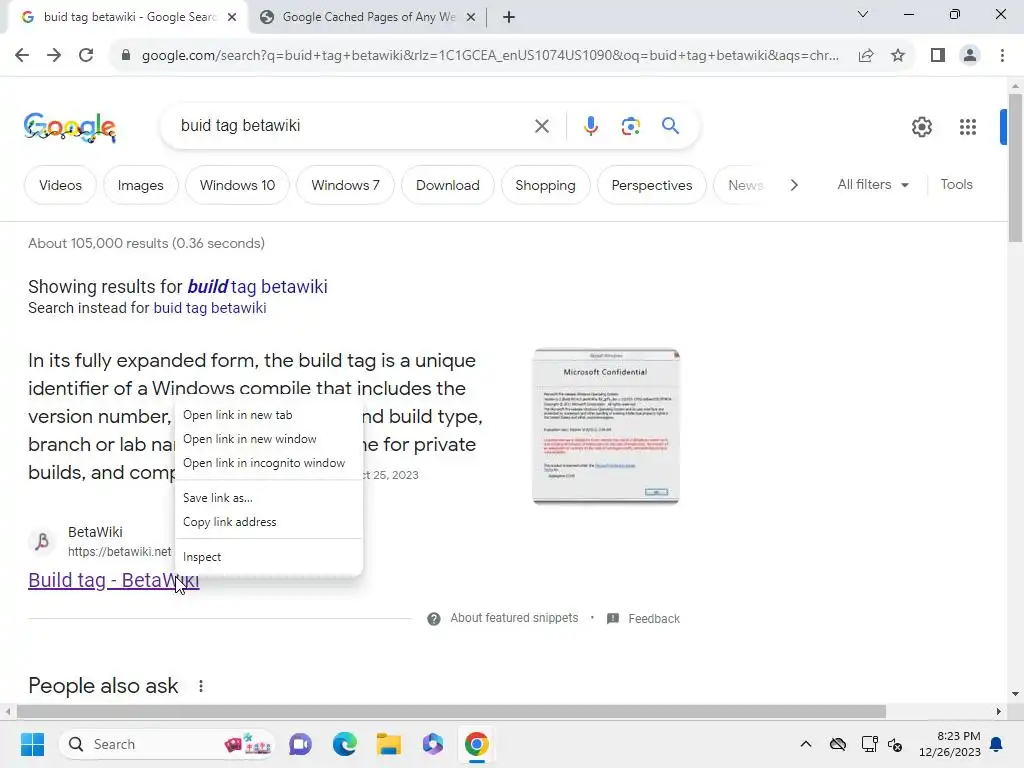
Task: Filter results by Shopping
Action: click(x=545, y=185)
